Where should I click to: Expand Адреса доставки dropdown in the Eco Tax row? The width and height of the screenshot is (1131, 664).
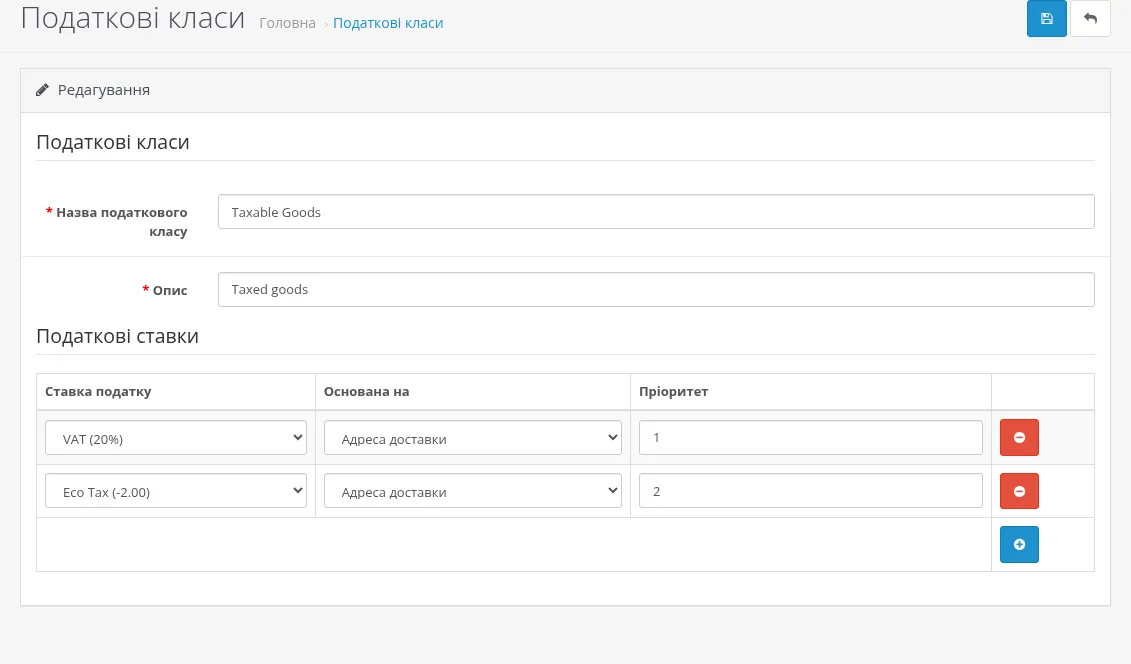click(472, 492)
